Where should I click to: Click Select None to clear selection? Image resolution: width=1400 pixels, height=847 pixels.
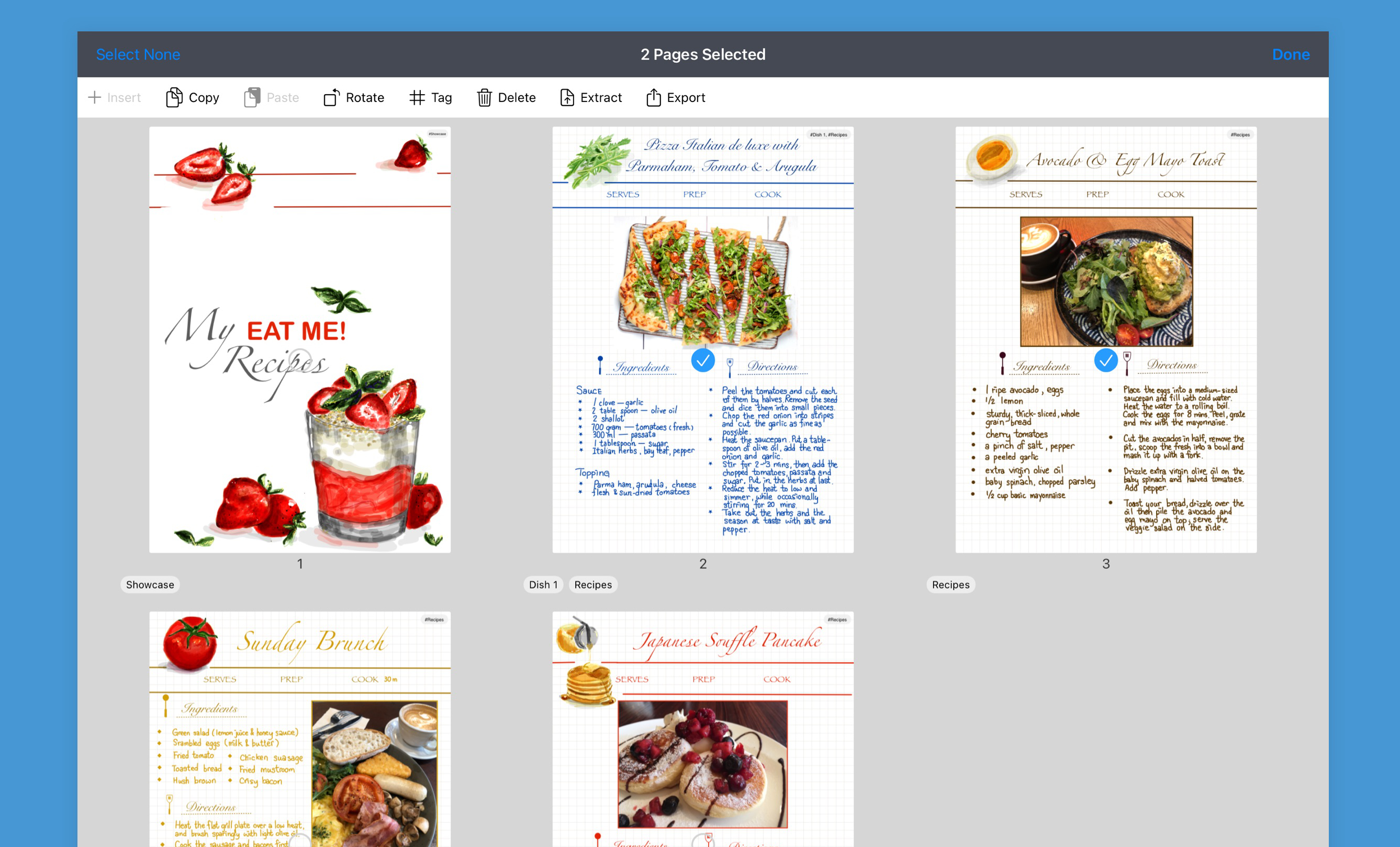click(138, 54)
